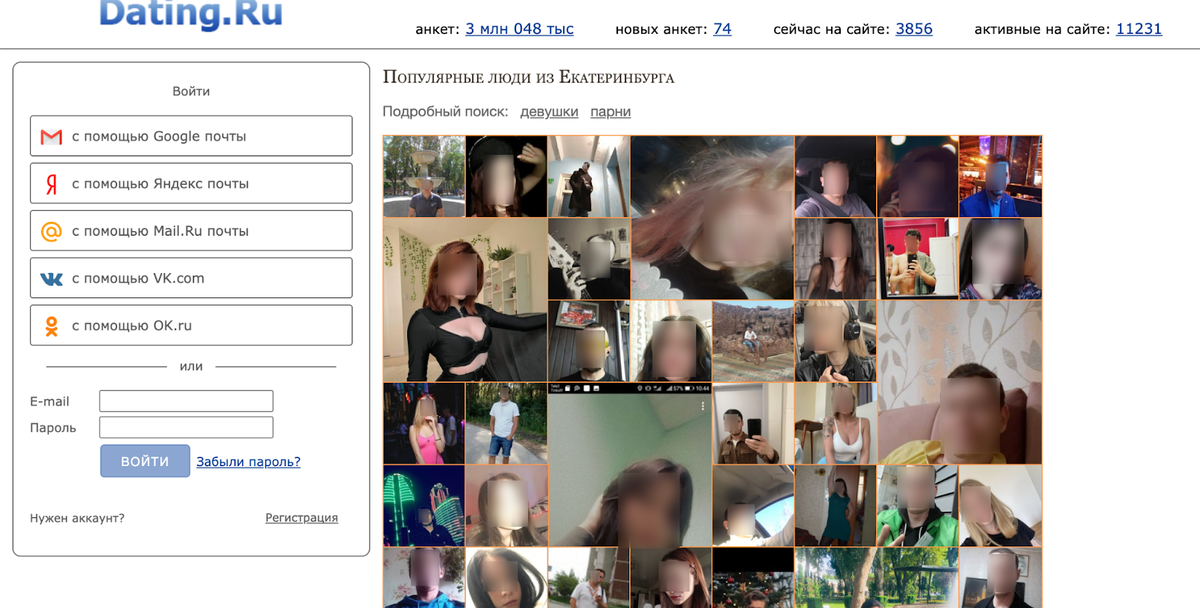Focus the E-mail input field
This screenshot has height=608, width=1200.
tap(186, 401)
